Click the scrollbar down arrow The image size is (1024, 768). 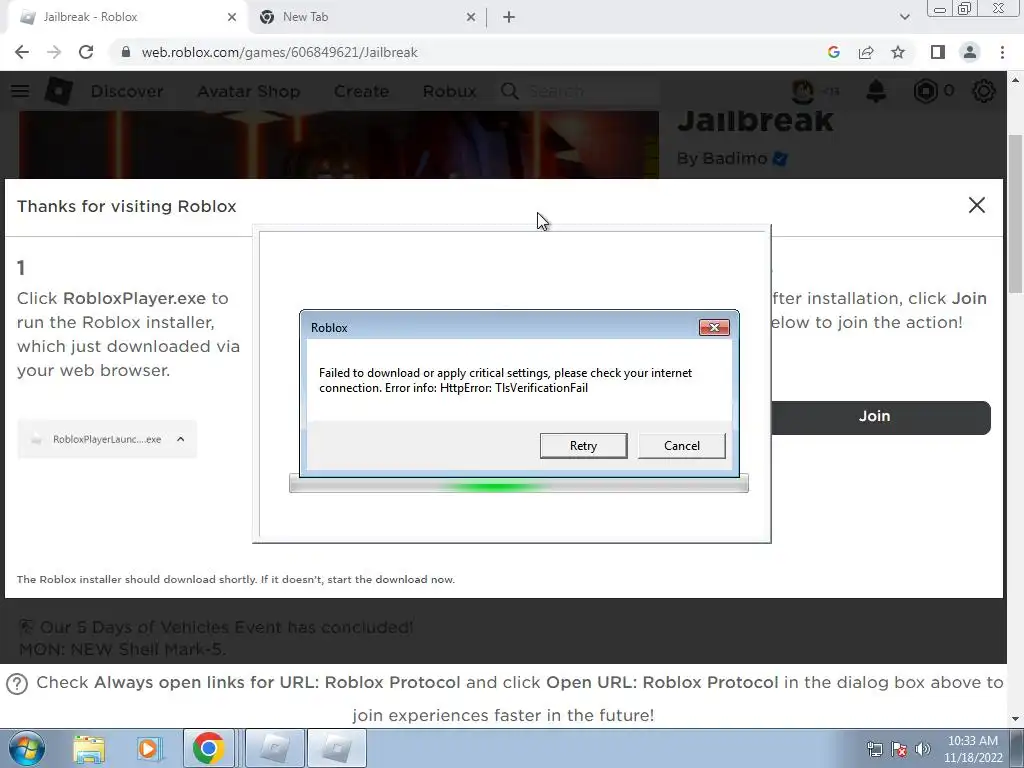coord(1016,719)
